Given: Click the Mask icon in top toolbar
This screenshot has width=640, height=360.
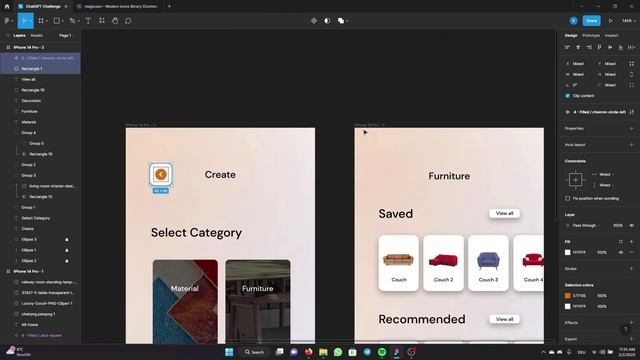Looking at the screenshot, I should tap(327, 21).
